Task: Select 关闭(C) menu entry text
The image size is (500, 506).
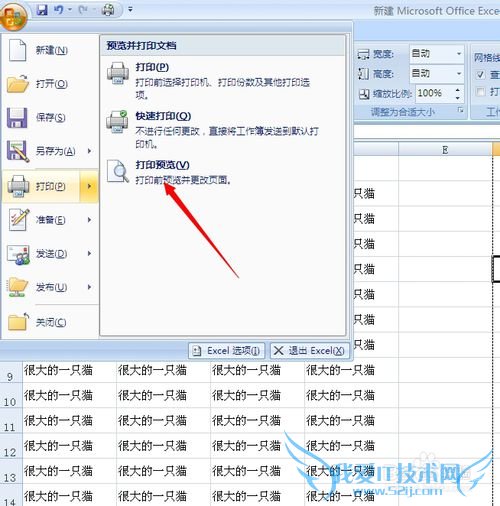Action: point(51,322)
